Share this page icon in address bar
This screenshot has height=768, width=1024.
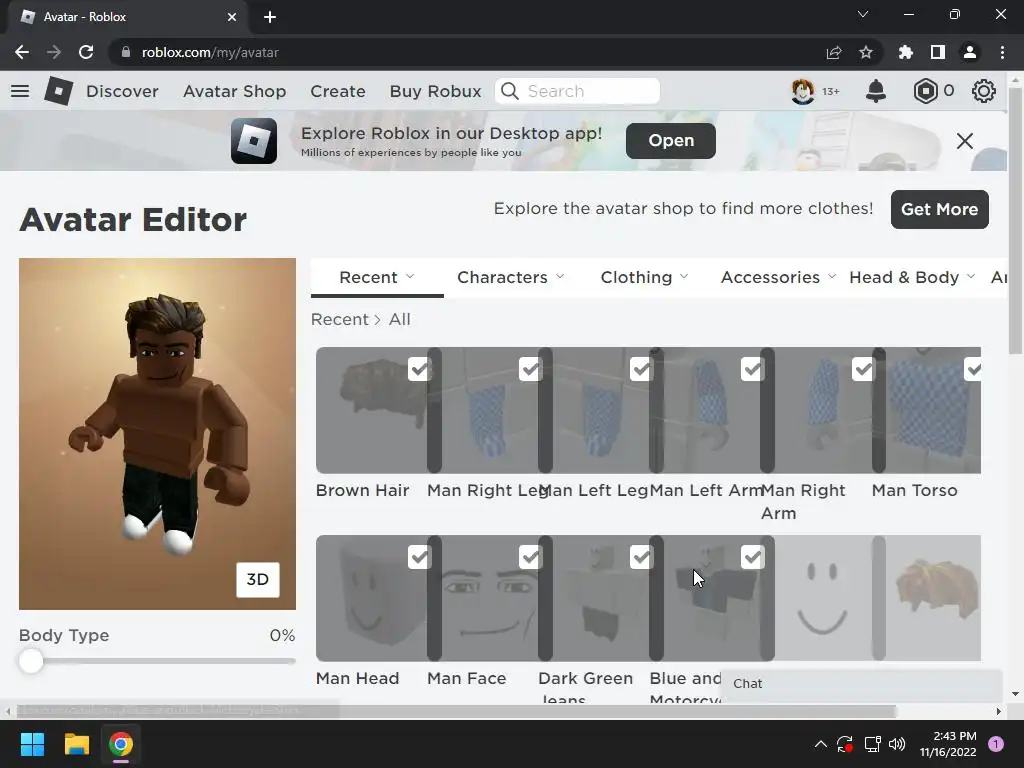(834, 52)
